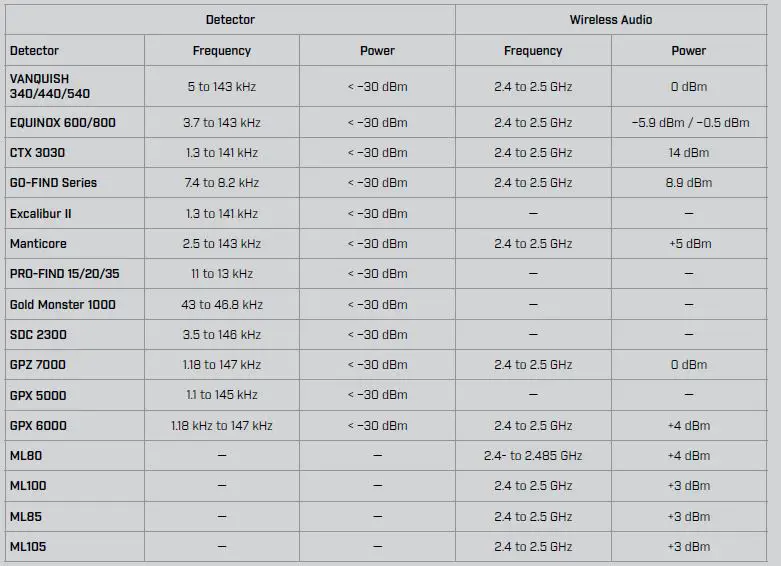Viewport: 781px width, 566px height.
Task: Select the 1.18 kHz to 147 kHz cell
Action: coord(221,426)
